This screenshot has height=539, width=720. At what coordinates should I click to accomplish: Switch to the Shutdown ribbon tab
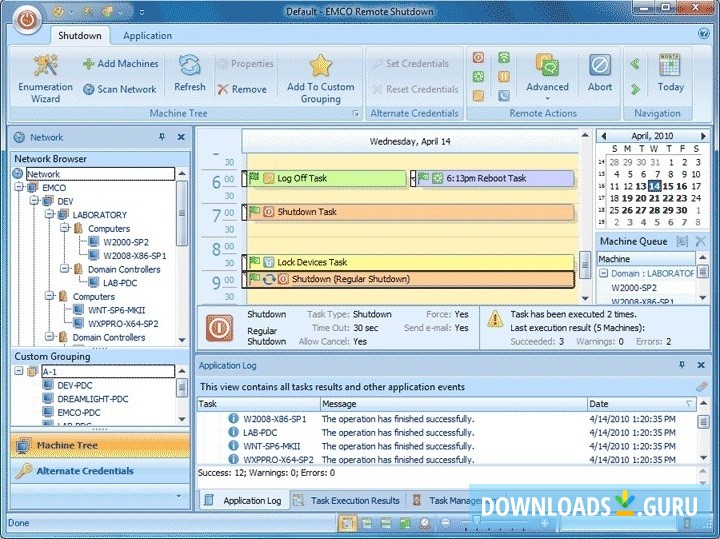click(80, 36)
